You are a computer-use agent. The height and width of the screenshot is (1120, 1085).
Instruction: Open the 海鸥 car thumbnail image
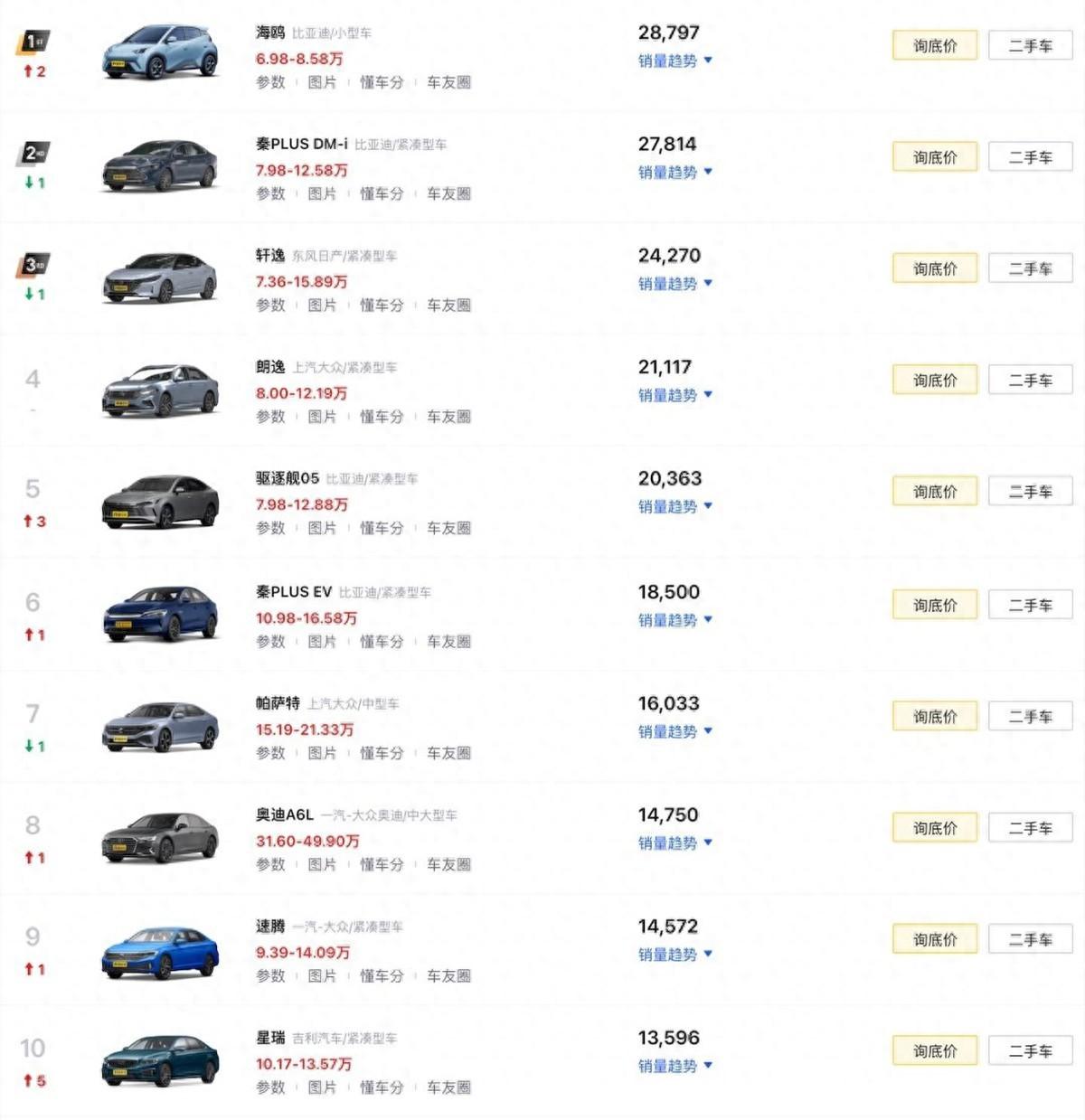pos(160,52)
